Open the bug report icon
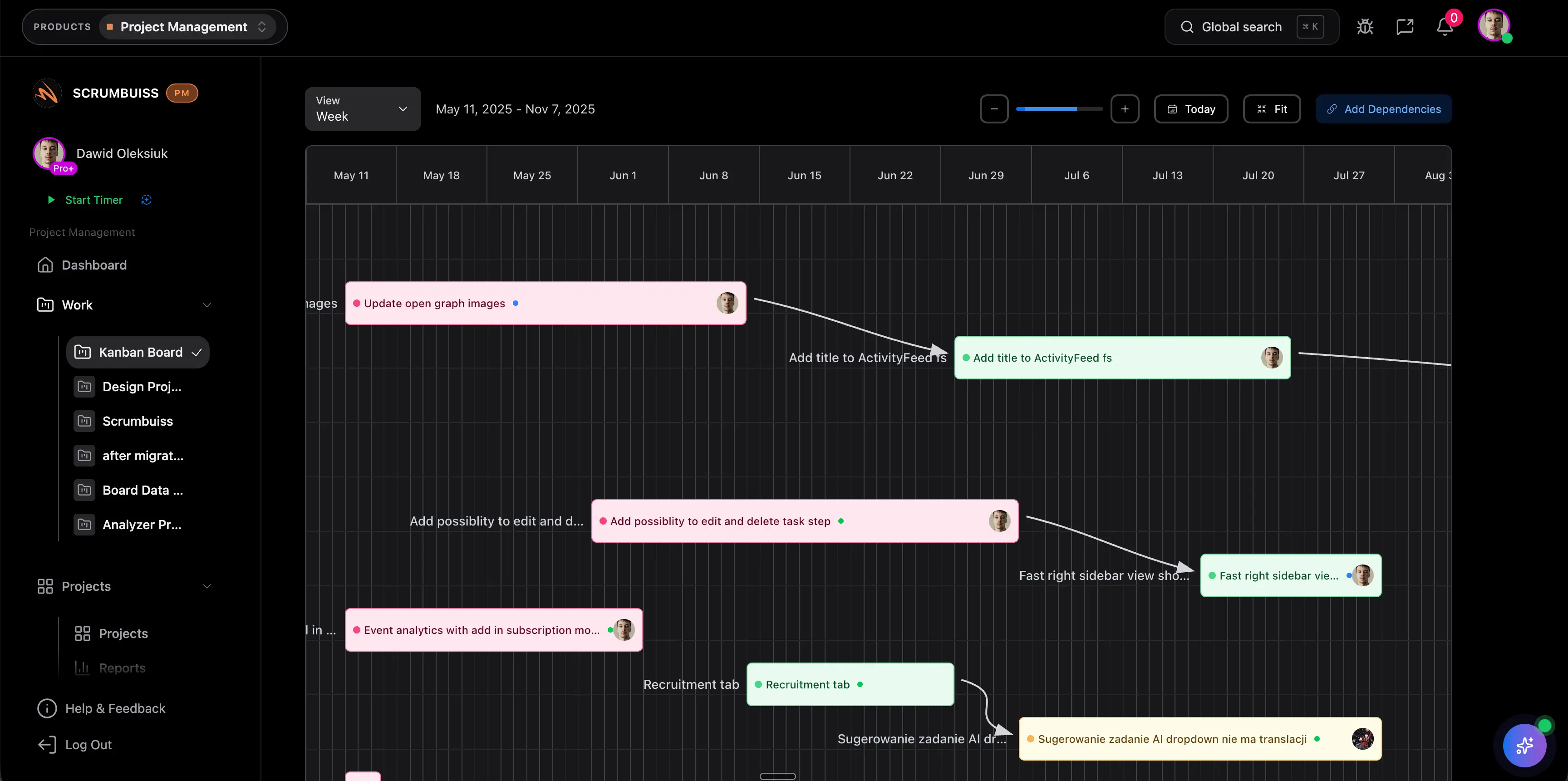Image resolution: width=1568 pixels, height=781 pixels. pyautogui.click(x=1365, y=26)
